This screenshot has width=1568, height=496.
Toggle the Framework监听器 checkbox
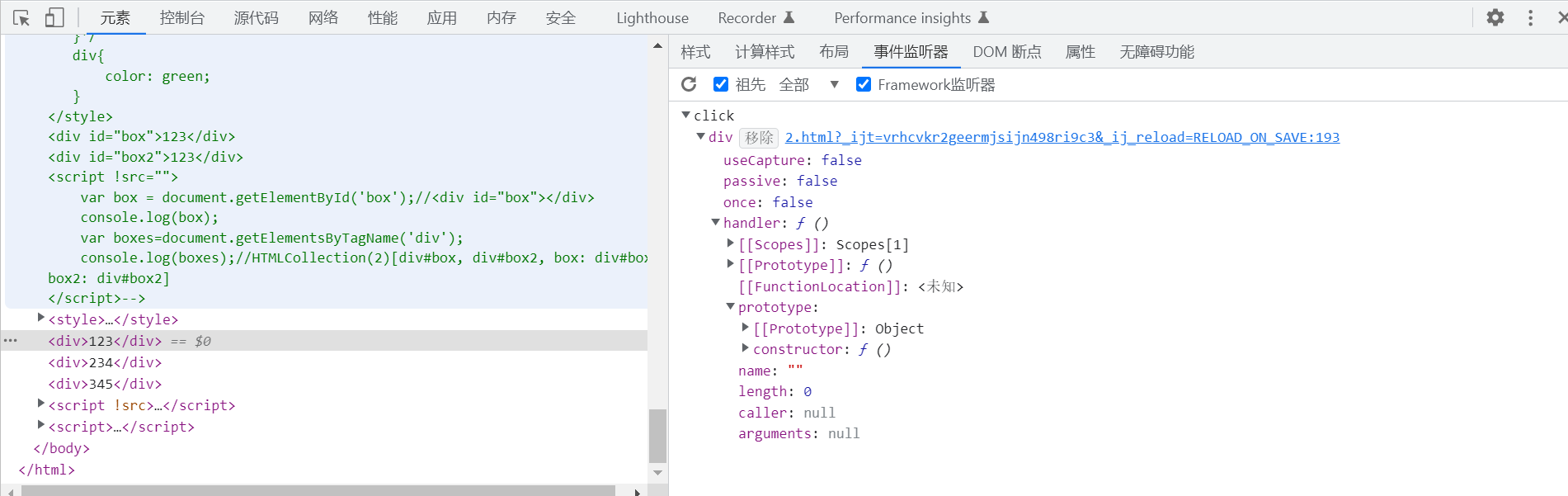click(x=864, y=84)
